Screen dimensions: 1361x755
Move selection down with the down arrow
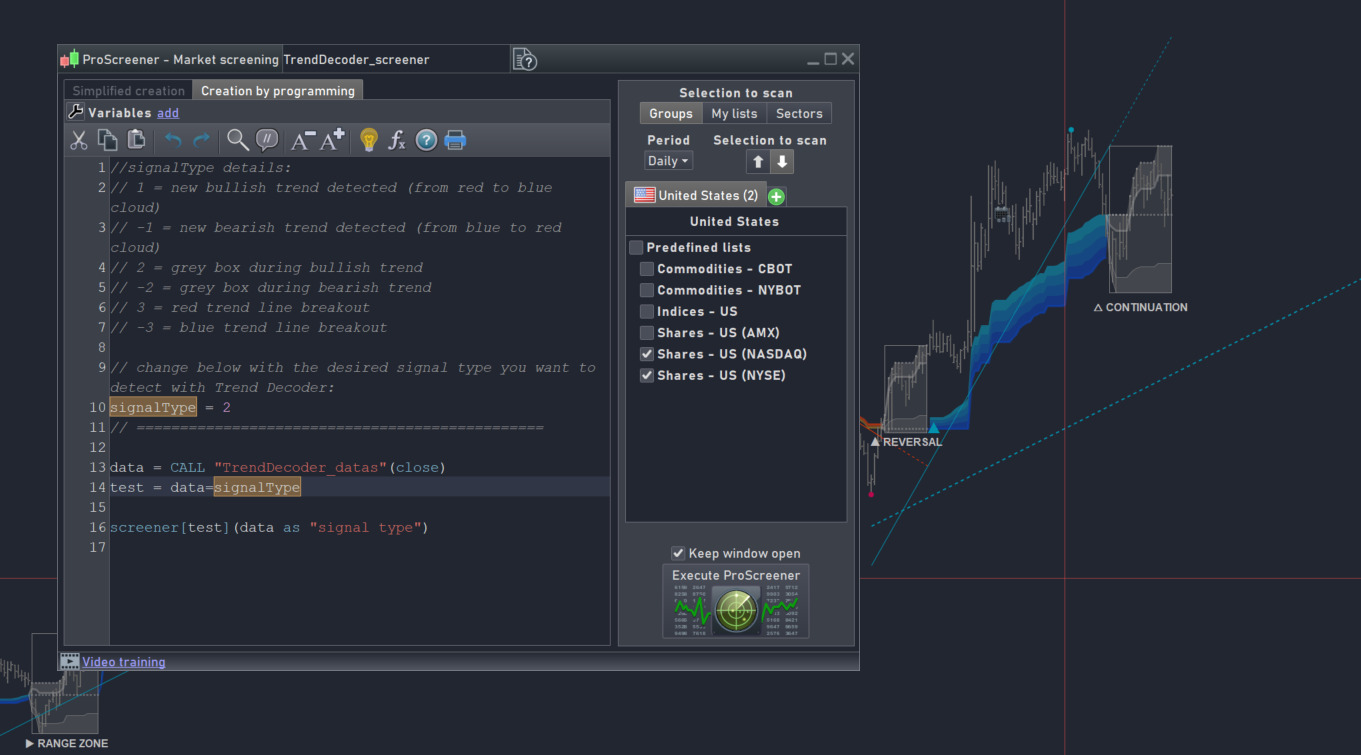tap(782, 161)
